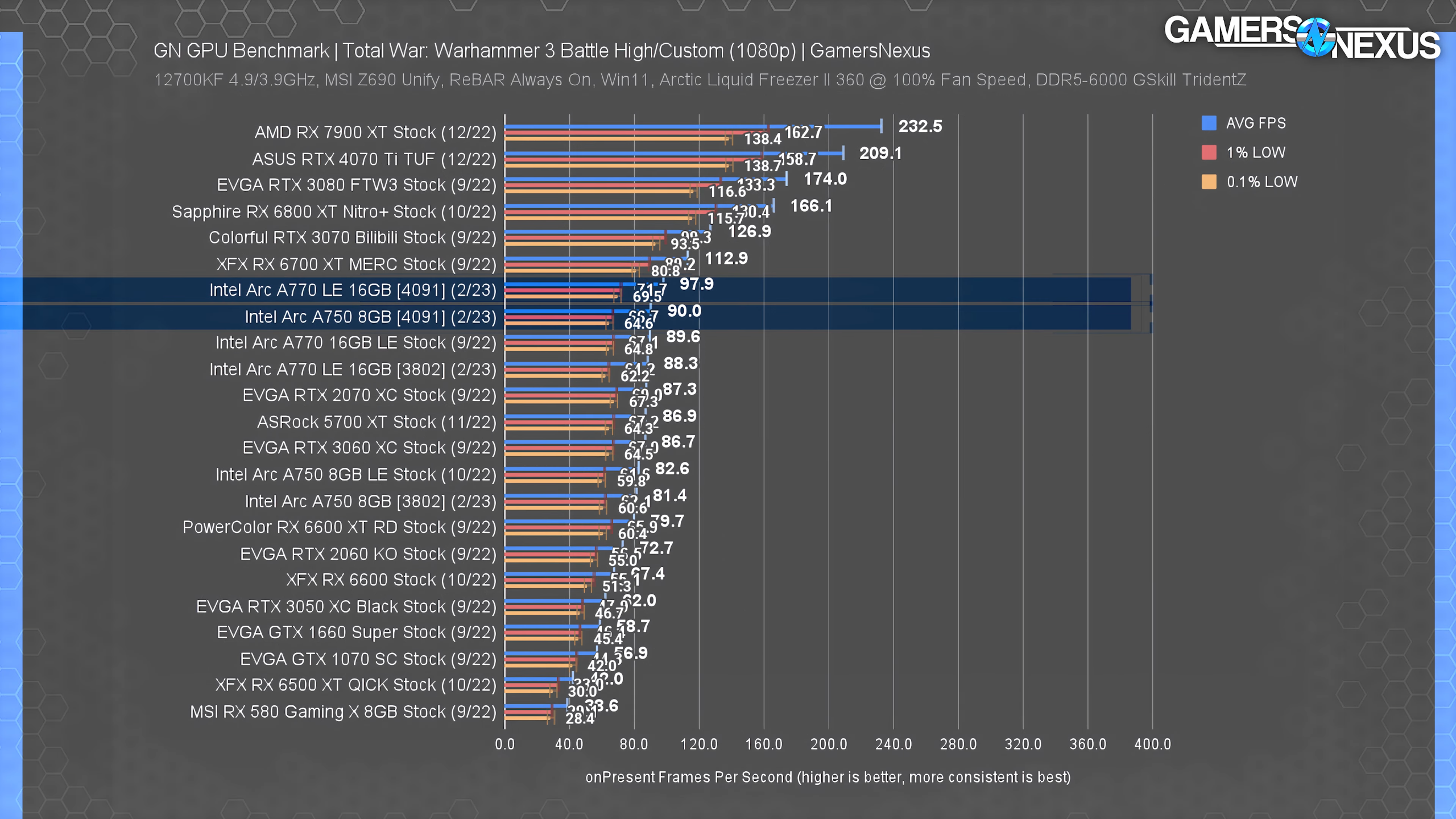Click the 126.9 average FPS value
The height and width of the screenshot is (819, 1456).
click(750, 231)
